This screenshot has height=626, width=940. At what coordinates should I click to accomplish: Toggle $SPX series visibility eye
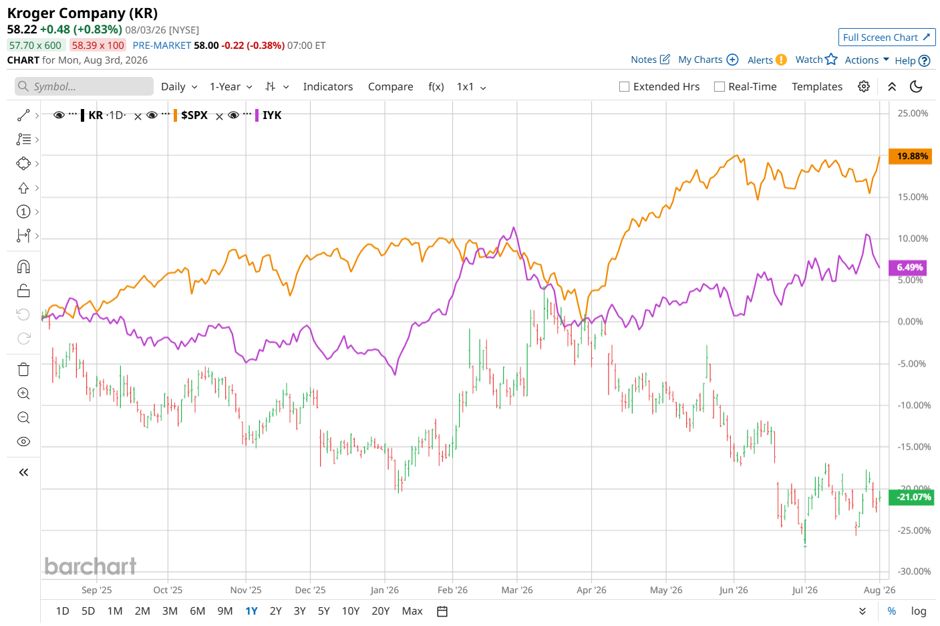click(x=152, y=115)
